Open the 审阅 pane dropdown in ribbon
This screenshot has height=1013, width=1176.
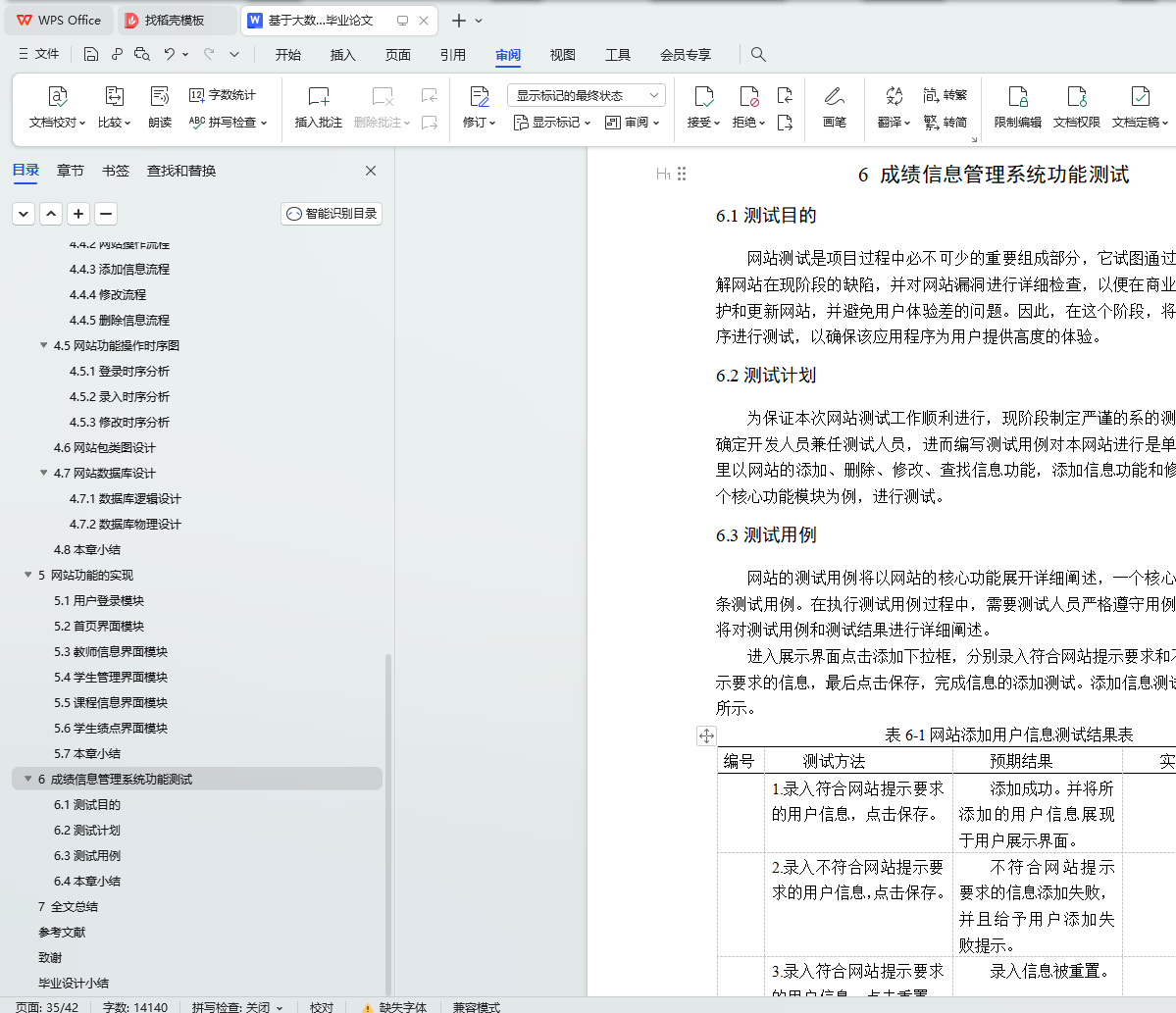click(633, 123)
